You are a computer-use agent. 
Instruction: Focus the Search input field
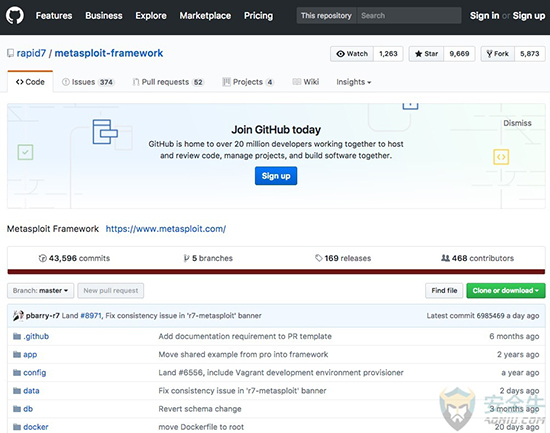[409, 16]
